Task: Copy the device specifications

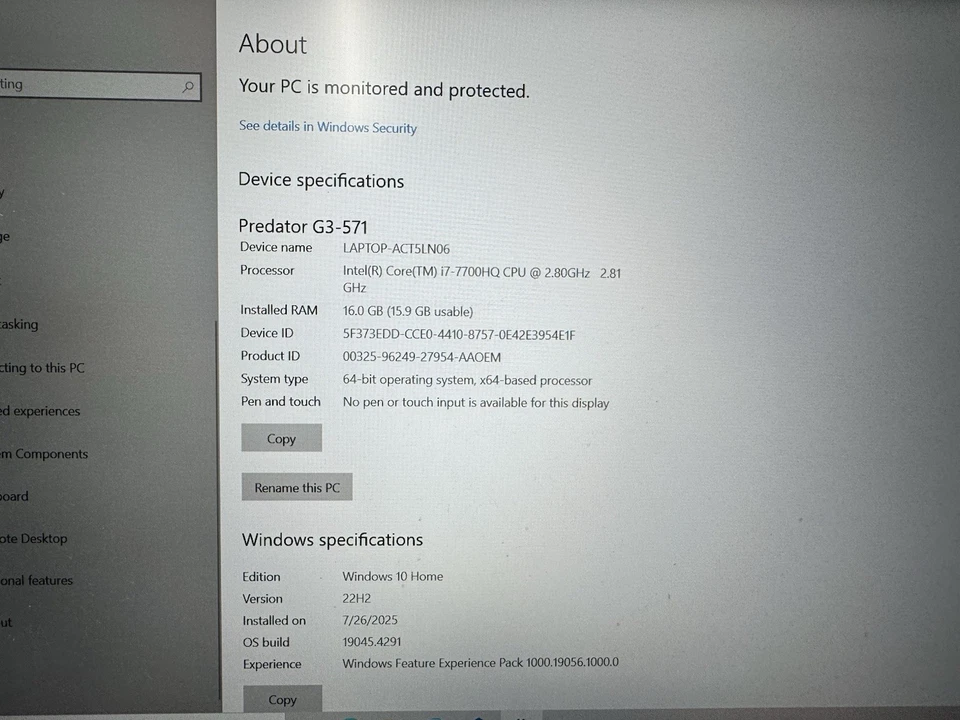Action: pyautogui.click(x=281, y=437)
